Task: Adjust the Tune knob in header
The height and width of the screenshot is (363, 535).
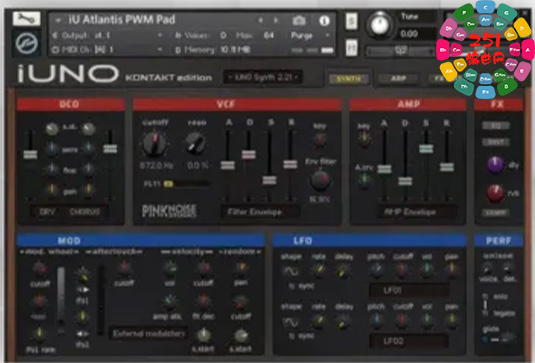Action: click(x=380, y=25)
